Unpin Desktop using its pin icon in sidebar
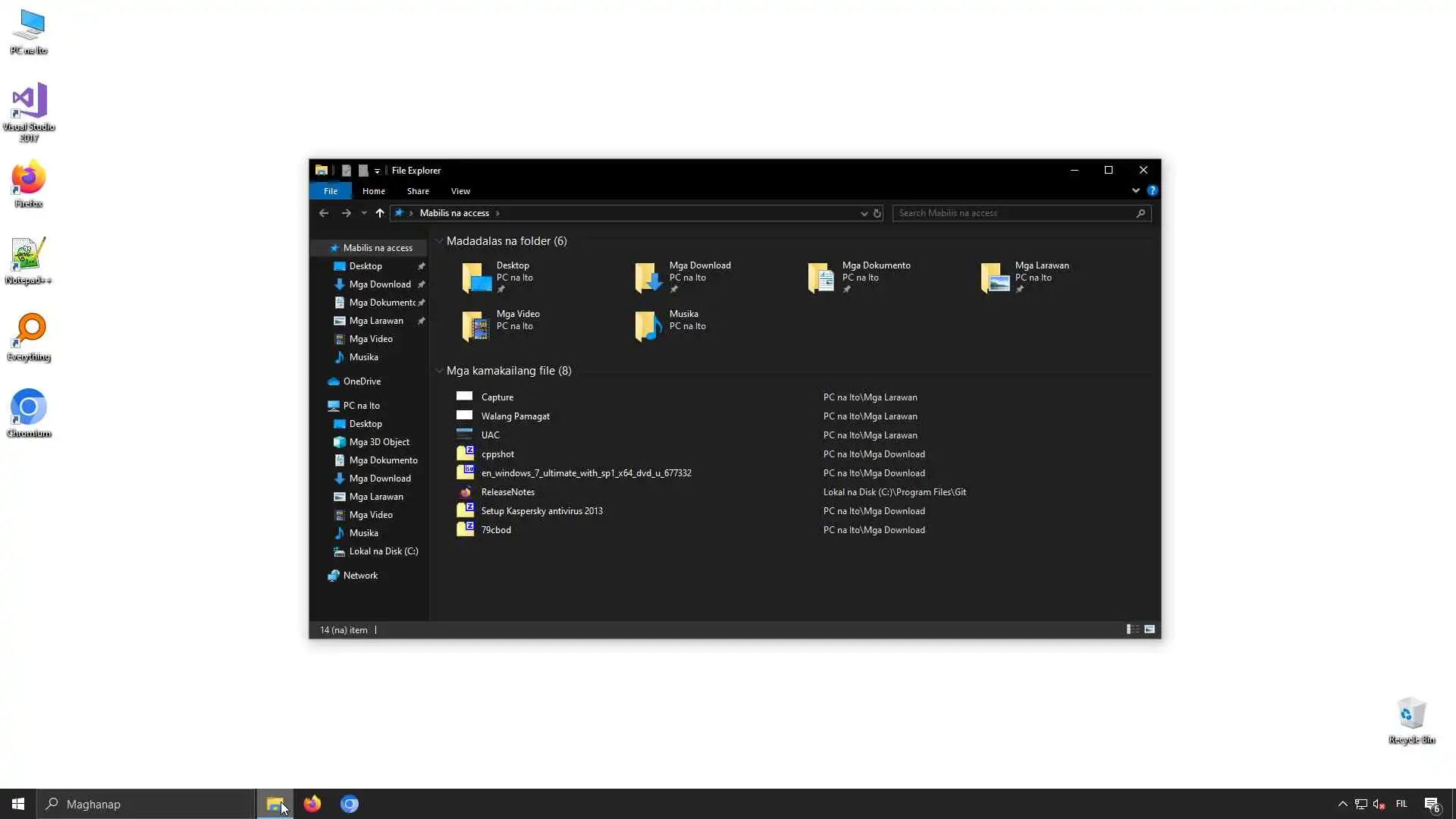The height and width of the screenshot is (819, 1456). click(421, 266)
